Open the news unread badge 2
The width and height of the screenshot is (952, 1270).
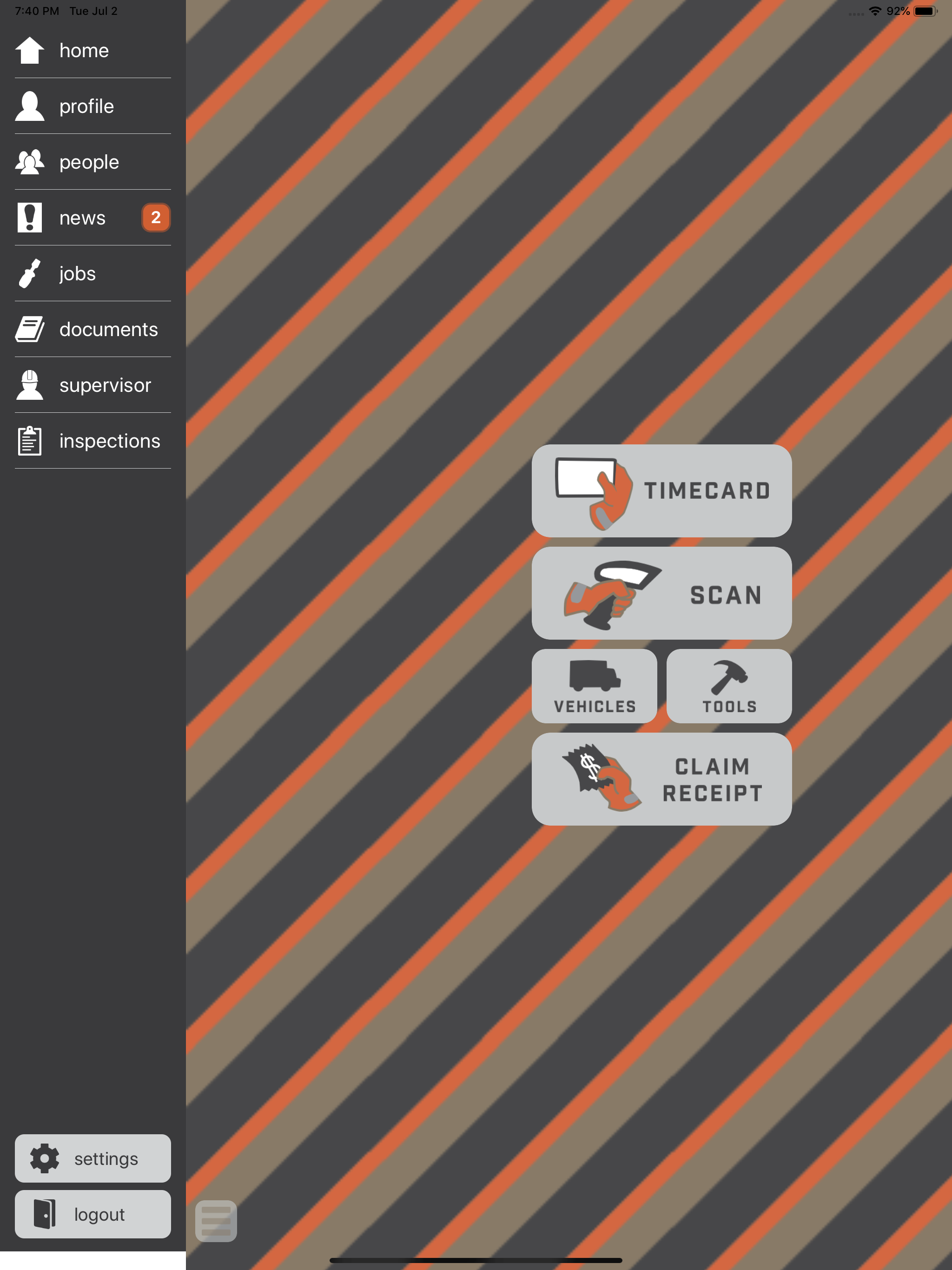point(156,218)
